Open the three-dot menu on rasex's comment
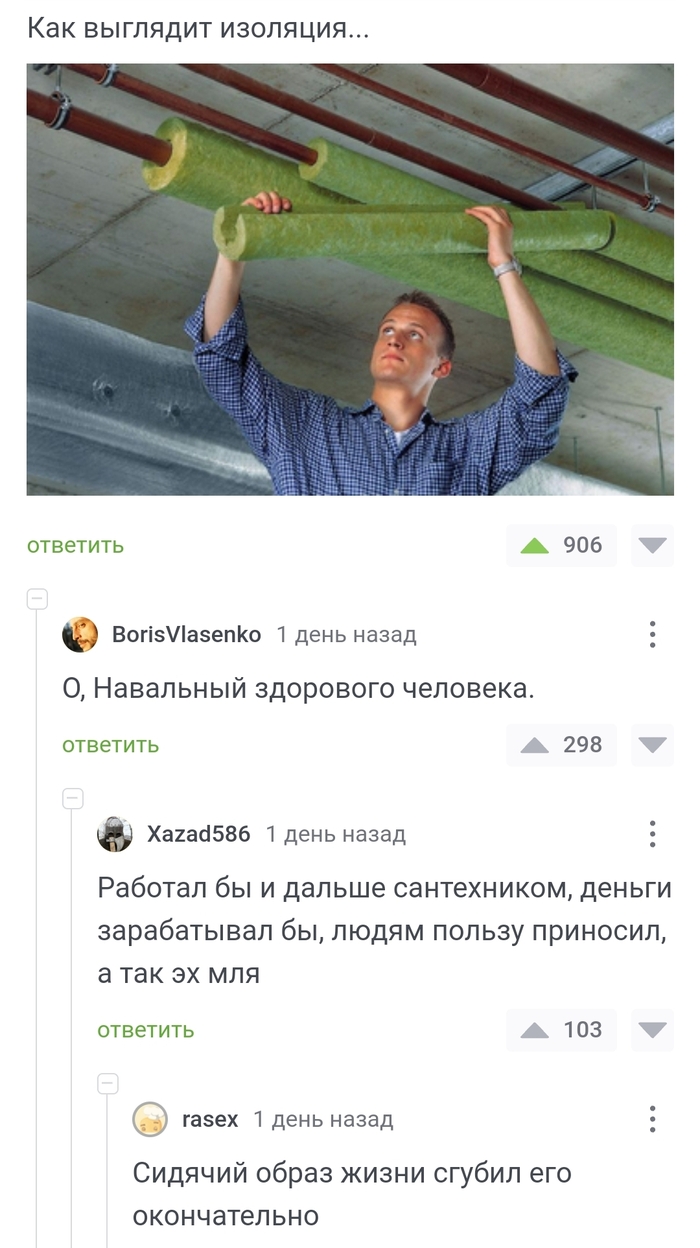Viewport: 700px width, 1248px height. [652, 1118]
